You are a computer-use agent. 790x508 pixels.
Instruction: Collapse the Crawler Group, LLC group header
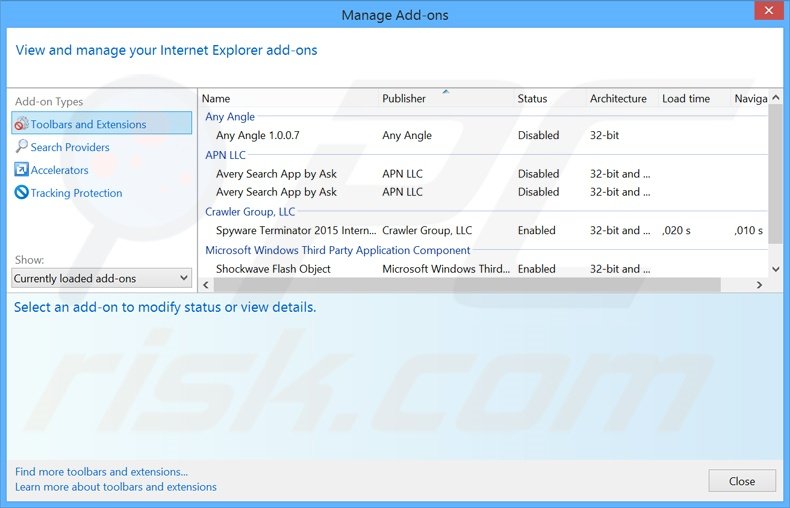[250, 212]
